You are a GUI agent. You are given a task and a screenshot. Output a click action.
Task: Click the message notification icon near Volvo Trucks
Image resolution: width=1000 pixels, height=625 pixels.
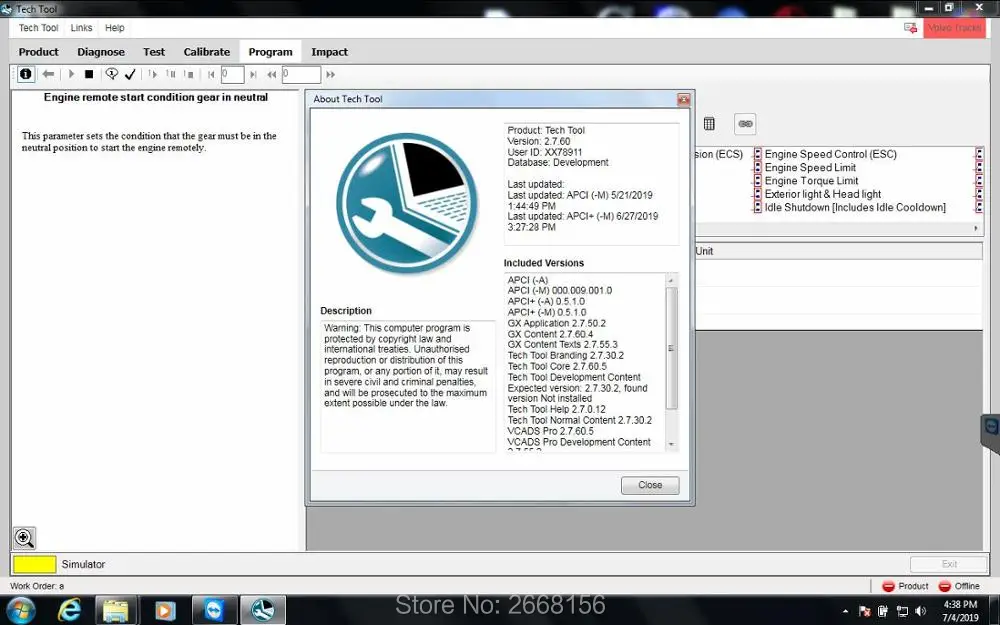click(910, 28)
